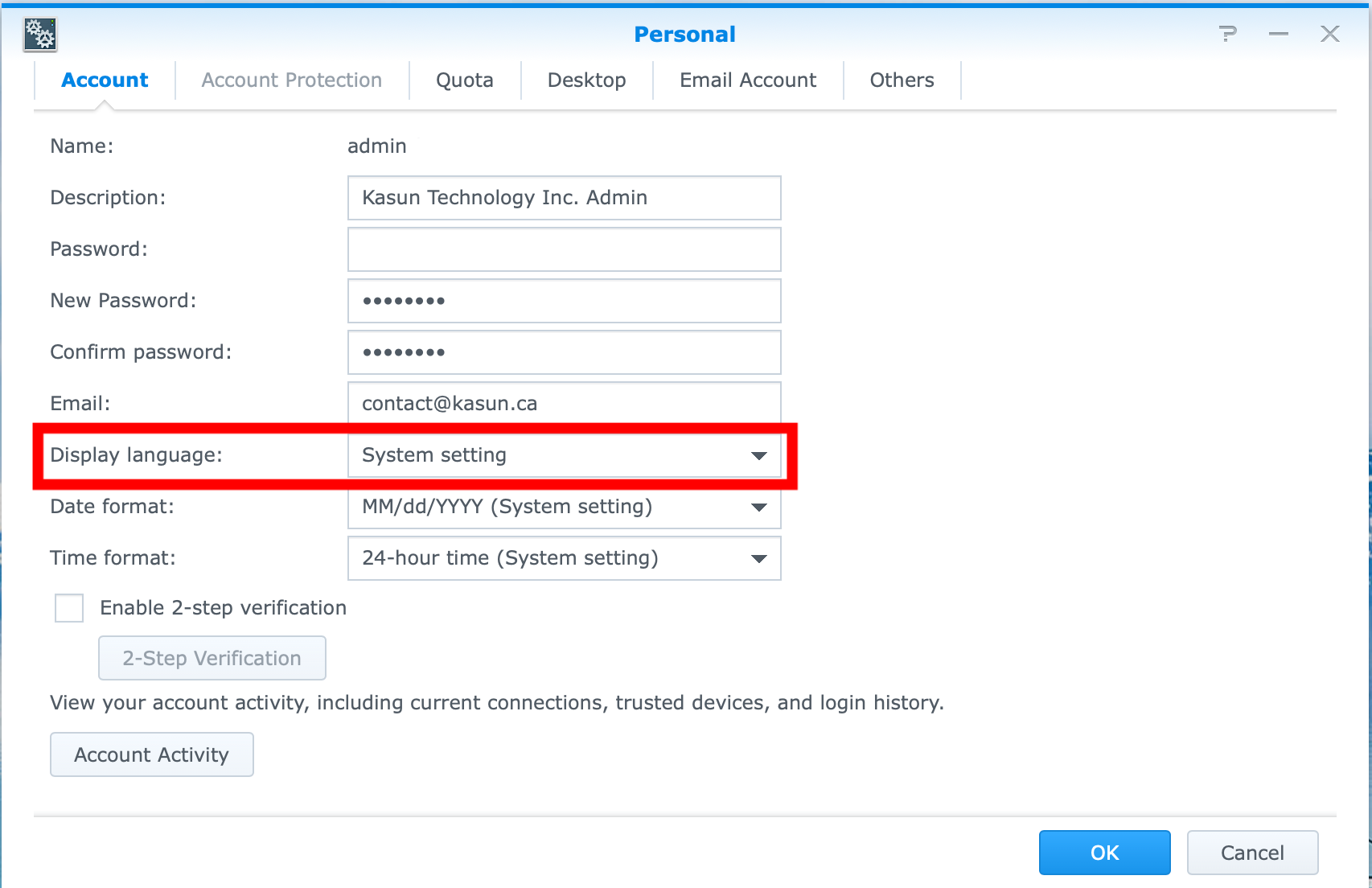Confirm changes with the OK button

(x=1104, y=853)
